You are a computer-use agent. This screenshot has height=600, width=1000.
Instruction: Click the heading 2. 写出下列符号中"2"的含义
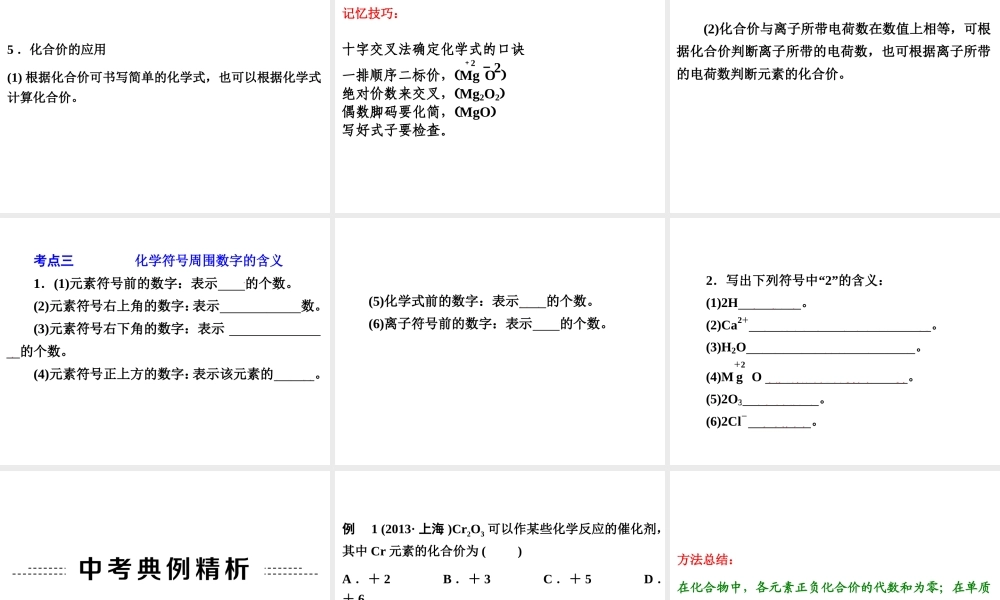(795, 281)
